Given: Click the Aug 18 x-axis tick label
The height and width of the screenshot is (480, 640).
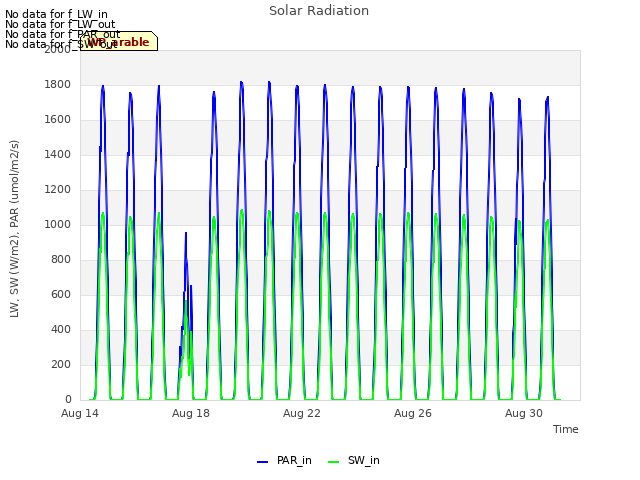Looking at the screenshot, I should pyautogui.click(x=191, y=413).
